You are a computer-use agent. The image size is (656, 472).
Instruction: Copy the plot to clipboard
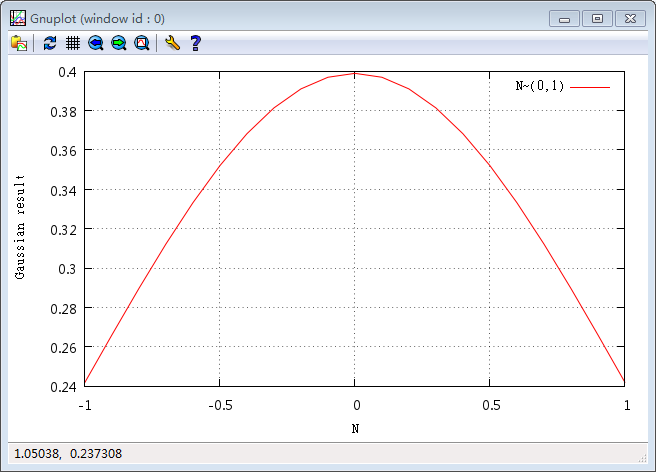click(19, 43)
